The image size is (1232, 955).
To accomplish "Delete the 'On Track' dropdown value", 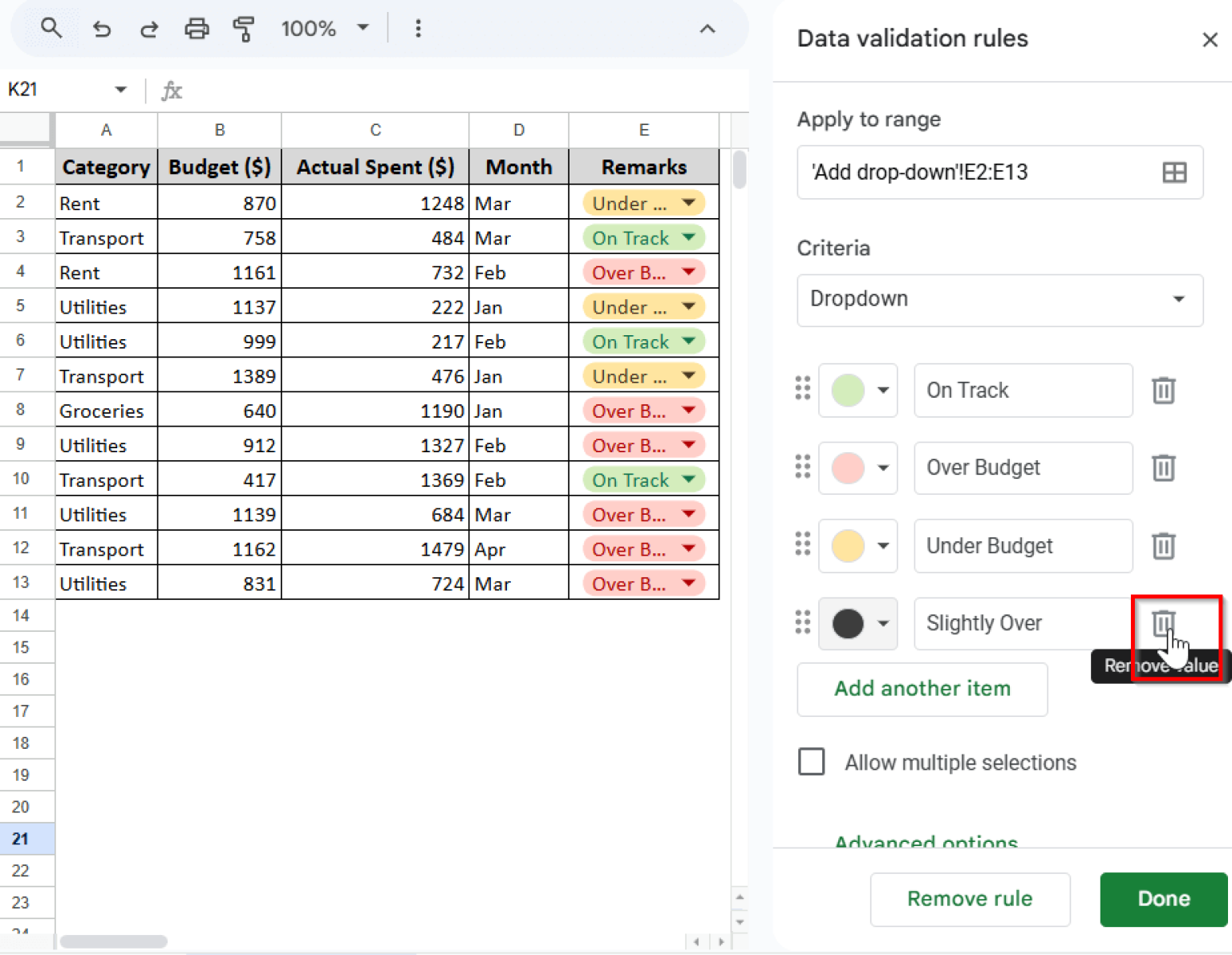I will (x=1163, y=390).
